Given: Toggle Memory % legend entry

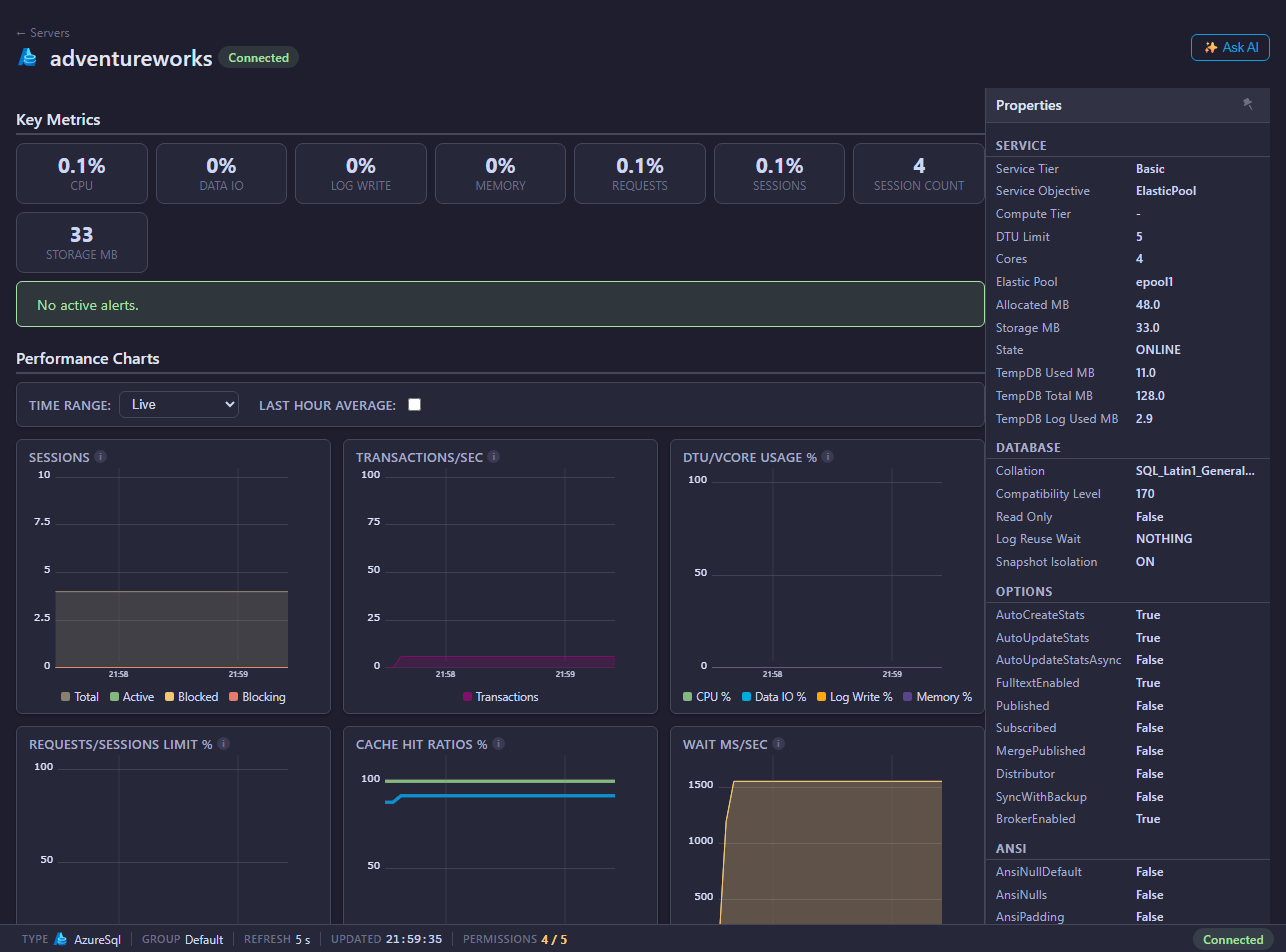Looking at the screenshot, I should [937, 697].
